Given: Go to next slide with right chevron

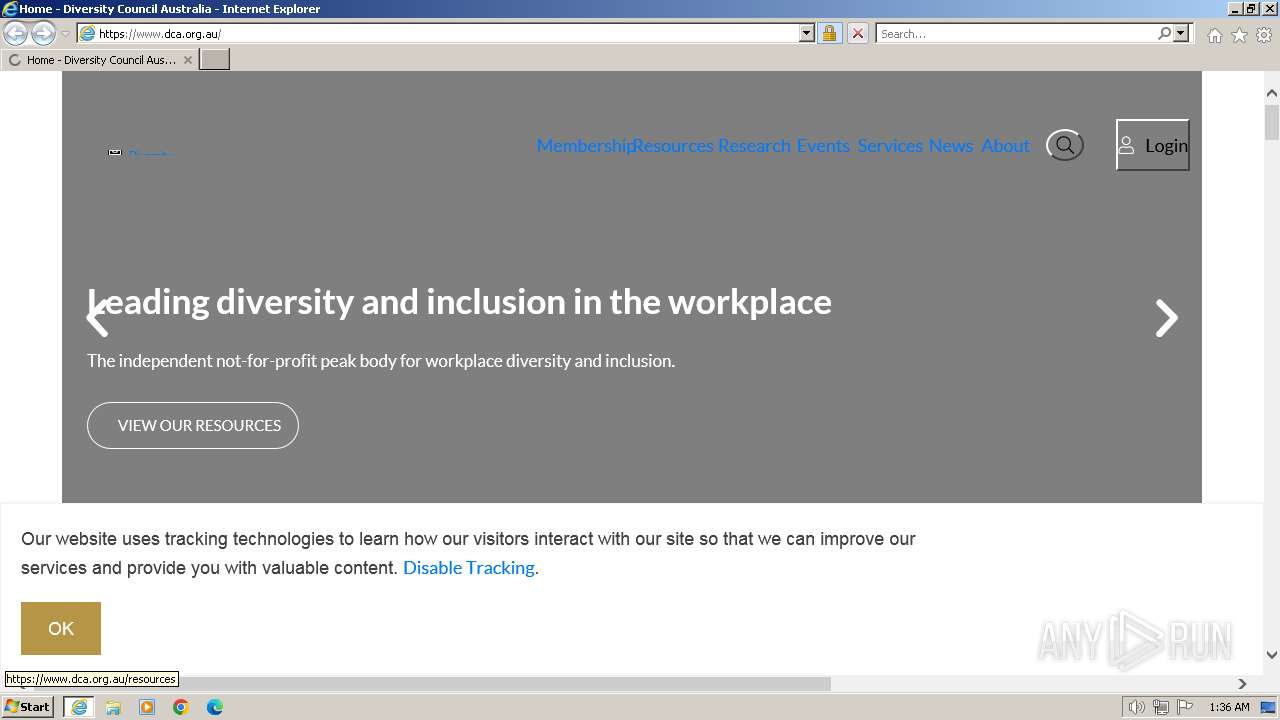Looking at the screenshot, I should point(1166,318).
